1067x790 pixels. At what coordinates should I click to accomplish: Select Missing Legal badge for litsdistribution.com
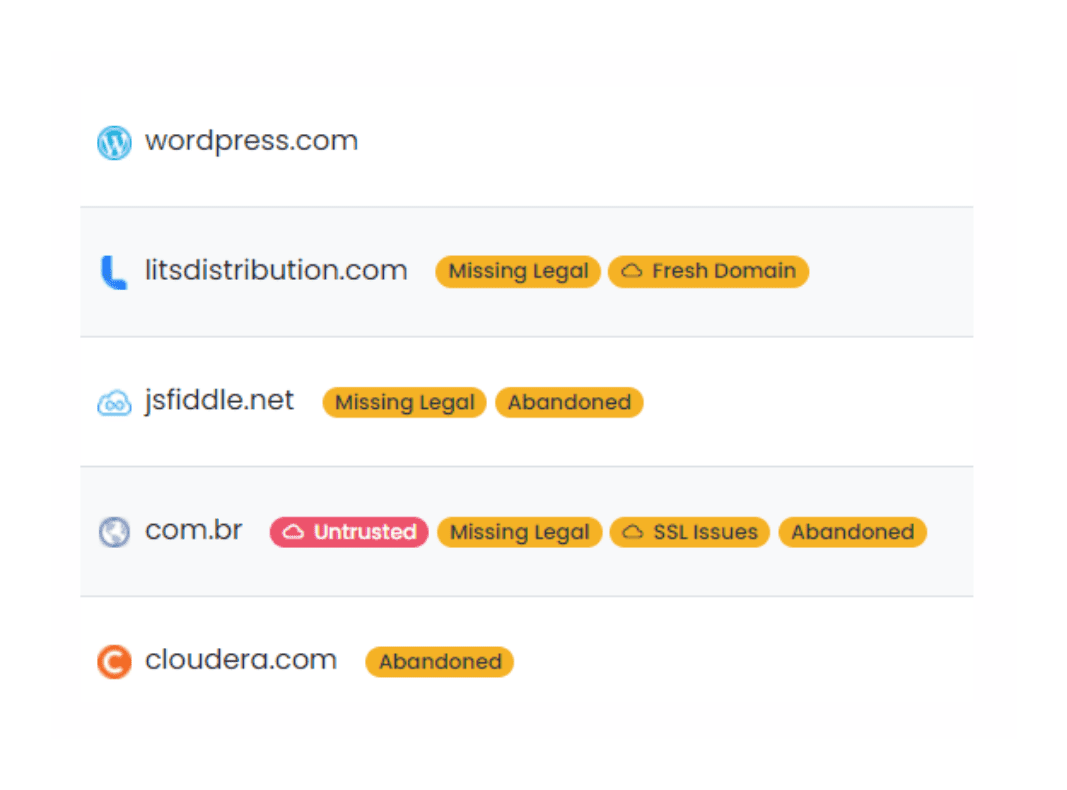pyautogui.click(x=518, y=271)
